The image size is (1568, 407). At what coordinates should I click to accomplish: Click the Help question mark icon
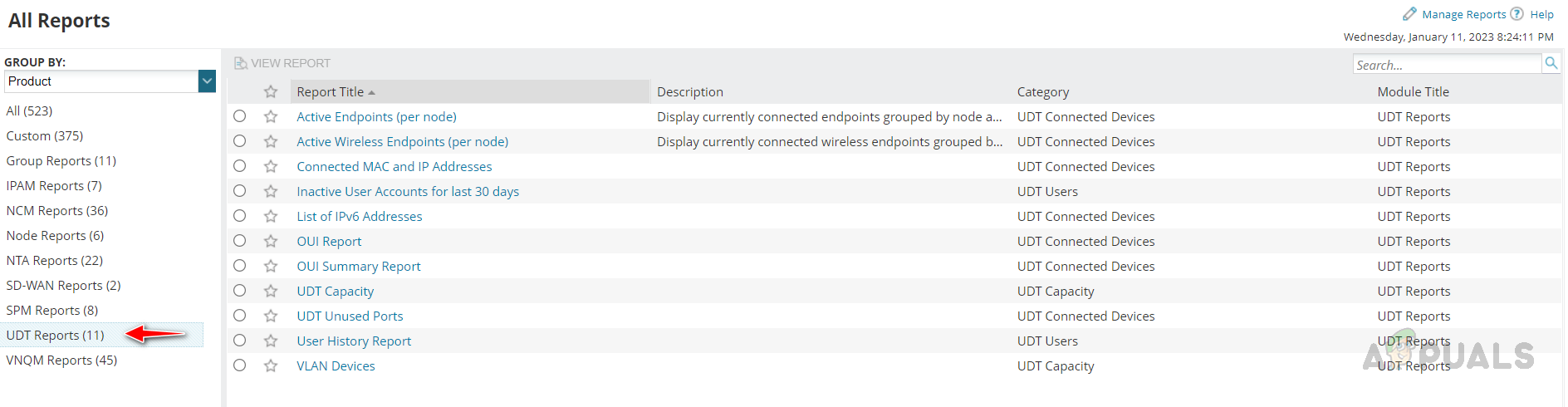click(1517, 14)
